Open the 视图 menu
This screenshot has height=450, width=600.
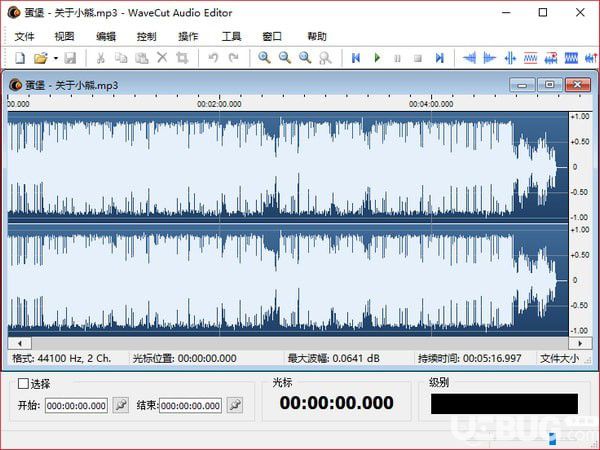tap(64, 37)
